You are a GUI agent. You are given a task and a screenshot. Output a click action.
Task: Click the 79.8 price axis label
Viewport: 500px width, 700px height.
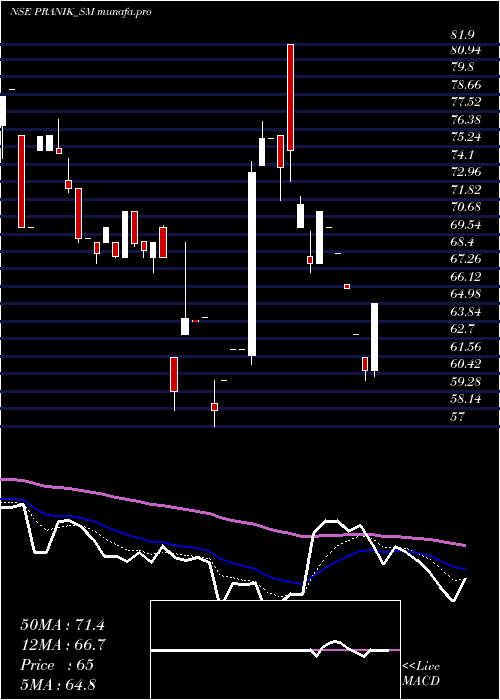pyautogui.click(x=462, y=67)
